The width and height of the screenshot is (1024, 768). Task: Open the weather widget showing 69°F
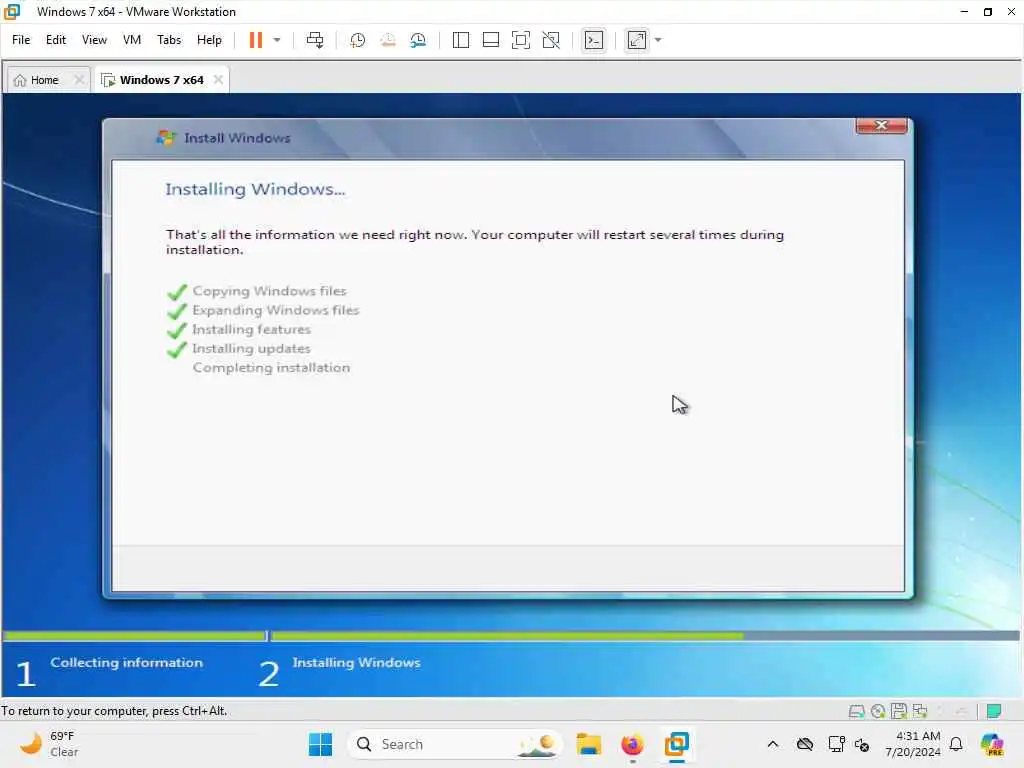point(48,744)
